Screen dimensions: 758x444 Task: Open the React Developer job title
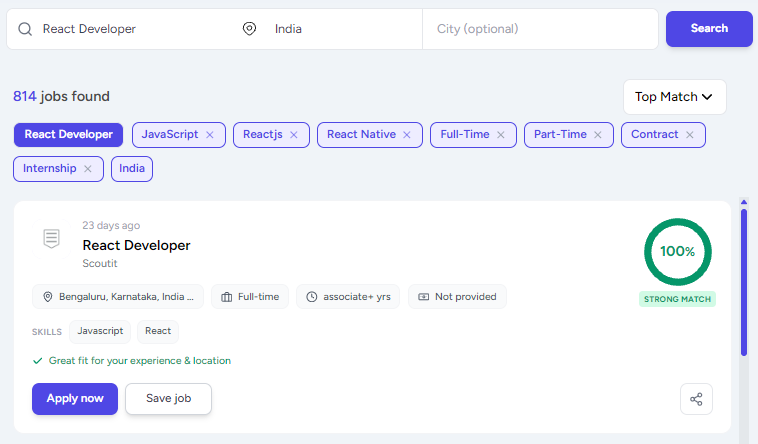[x=136, y=245]
